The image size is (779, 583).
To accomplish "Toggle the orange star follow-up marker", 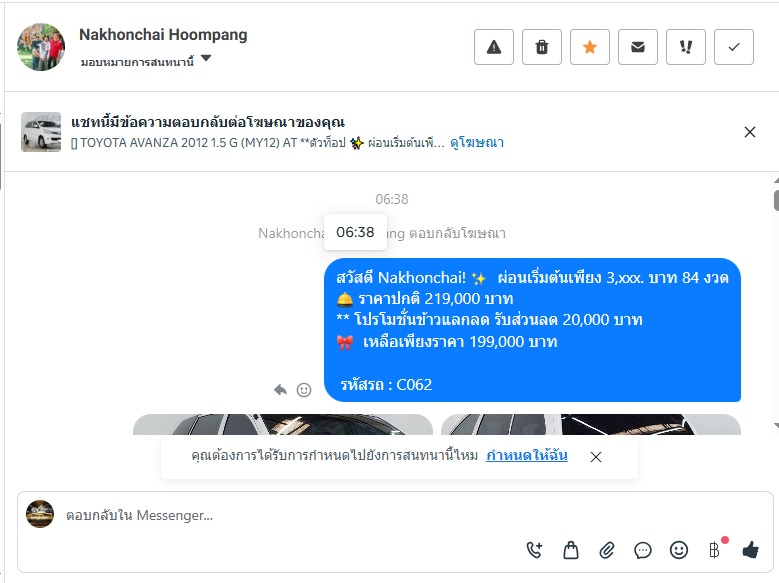I will pyautogui.click(x=590, y=47).
